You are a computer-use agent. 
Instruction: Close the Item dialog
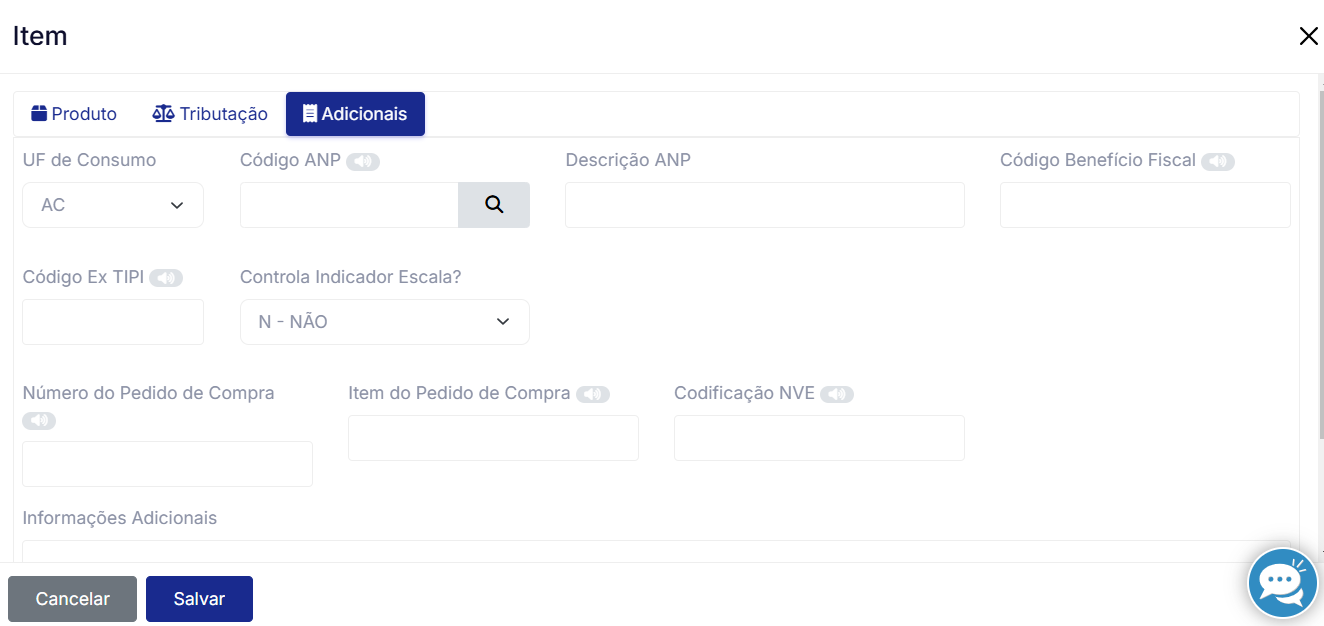tap(1308, 37)
